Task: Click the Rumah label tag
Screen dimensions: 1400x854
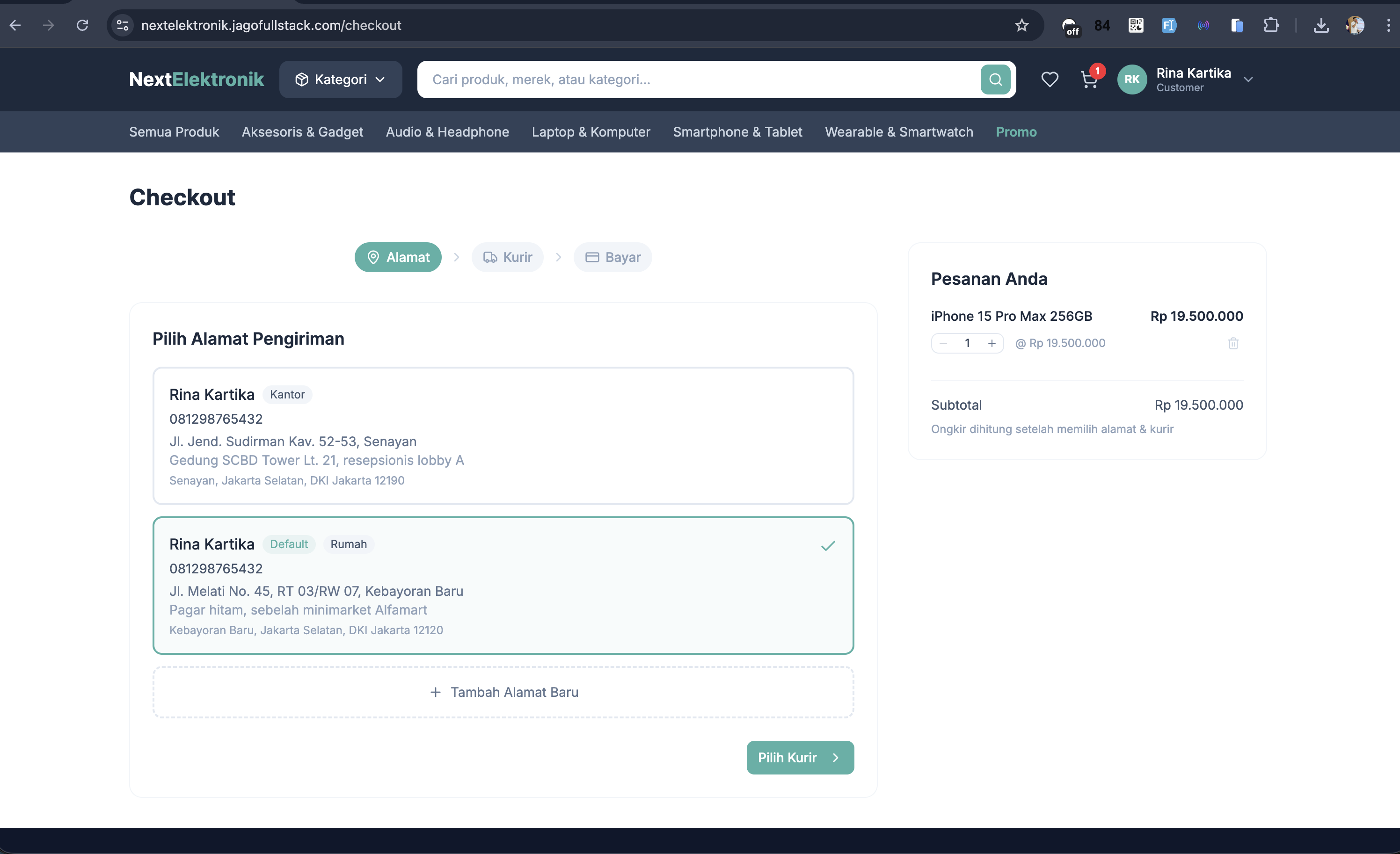Action: [x=348, y=544]
